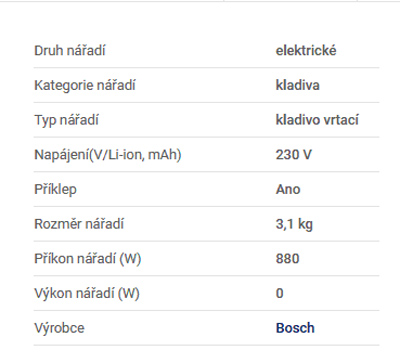Select the 'Typ nářadí' label
The height and width of the screenshot is (363, 400).
[x=66, y=120]
